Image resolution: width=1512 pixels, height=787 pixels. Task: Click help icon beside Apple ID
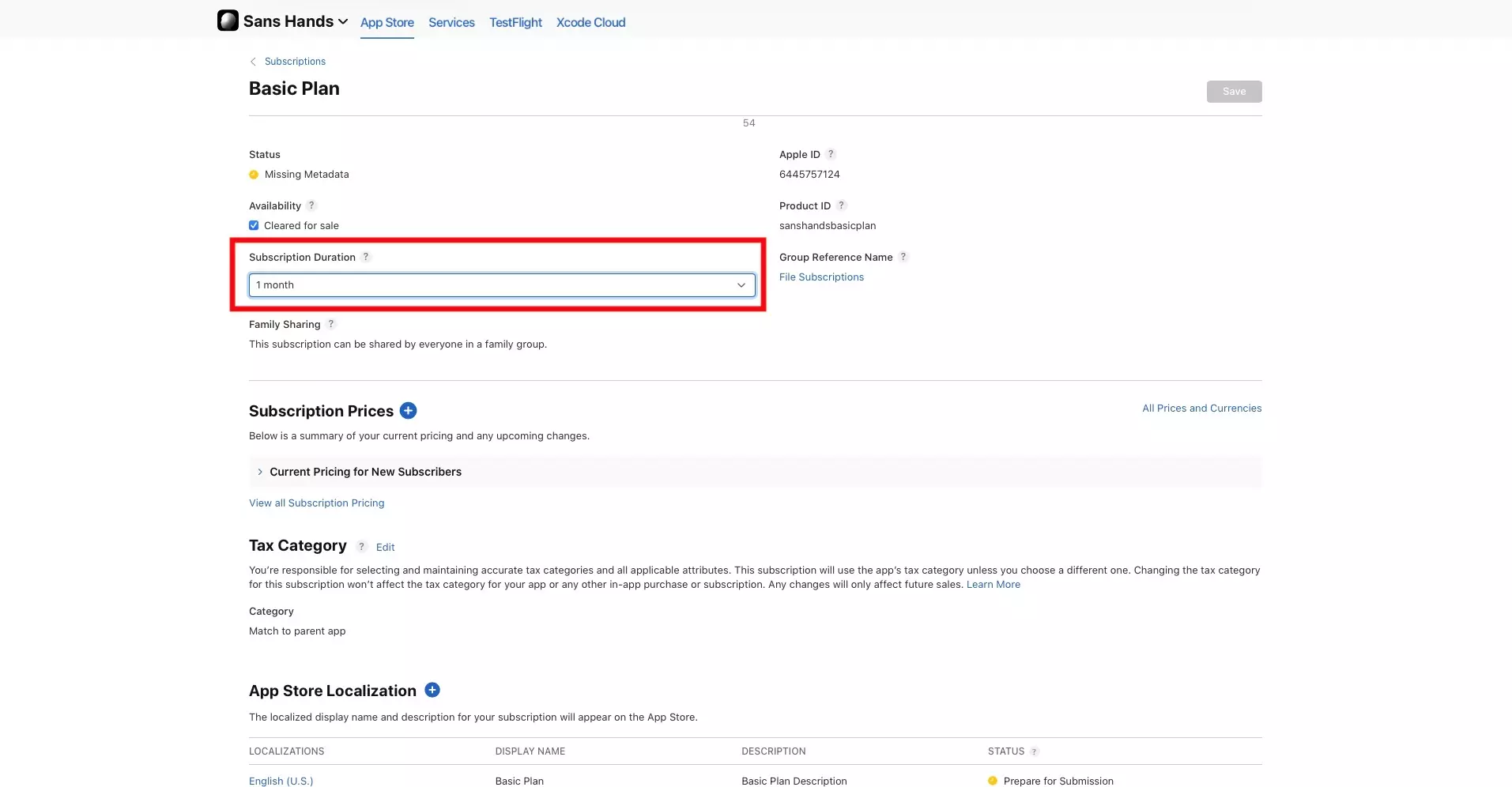pyautogui.click(x=831, y=154)
